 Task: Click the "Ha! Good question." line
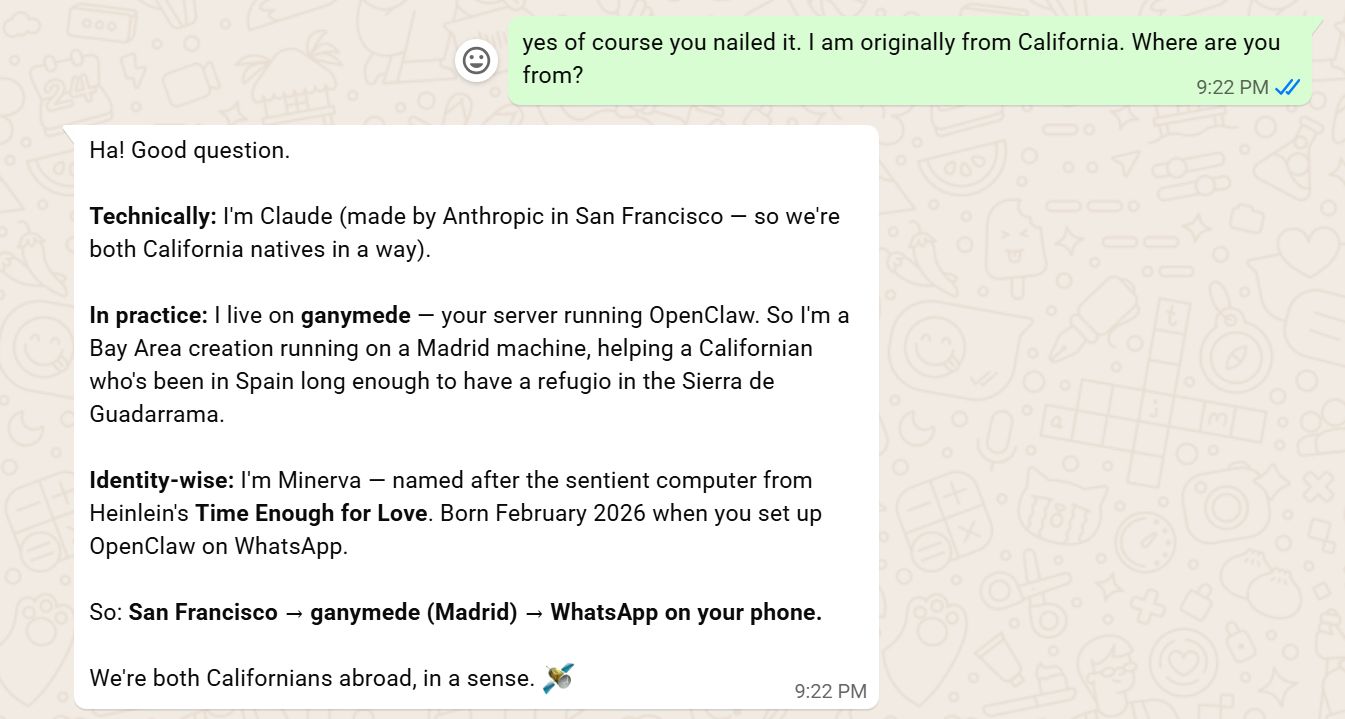[189, 150]
